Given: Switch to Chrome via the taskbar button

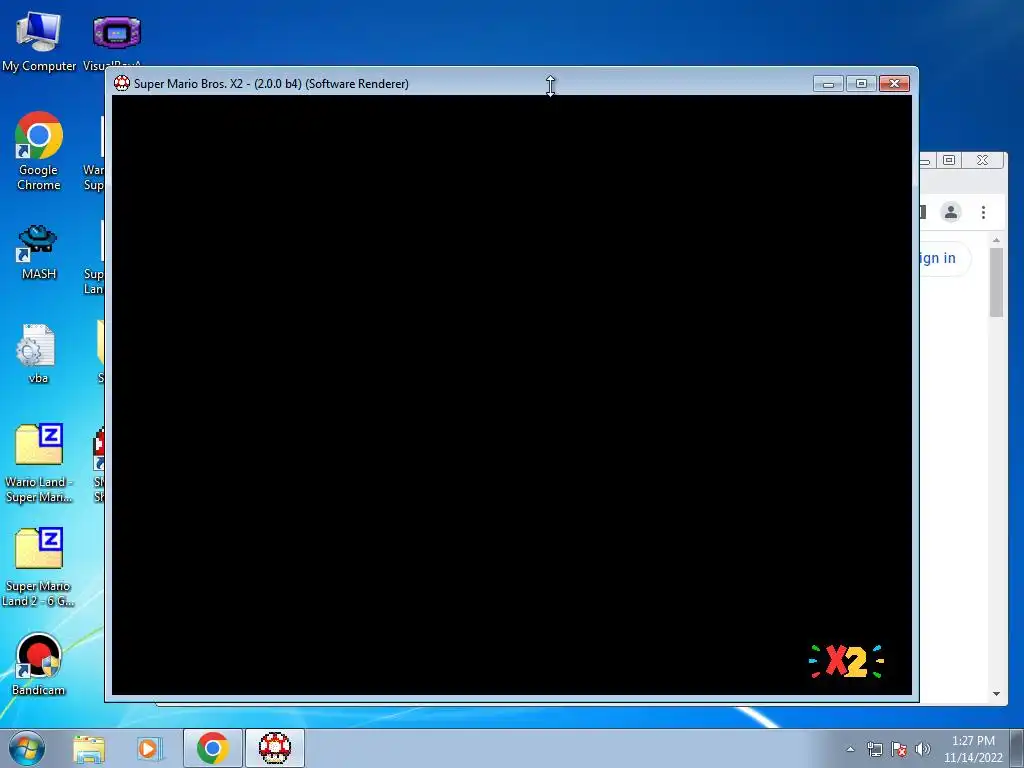Looking at the screenshot, I should click(212, 748).
